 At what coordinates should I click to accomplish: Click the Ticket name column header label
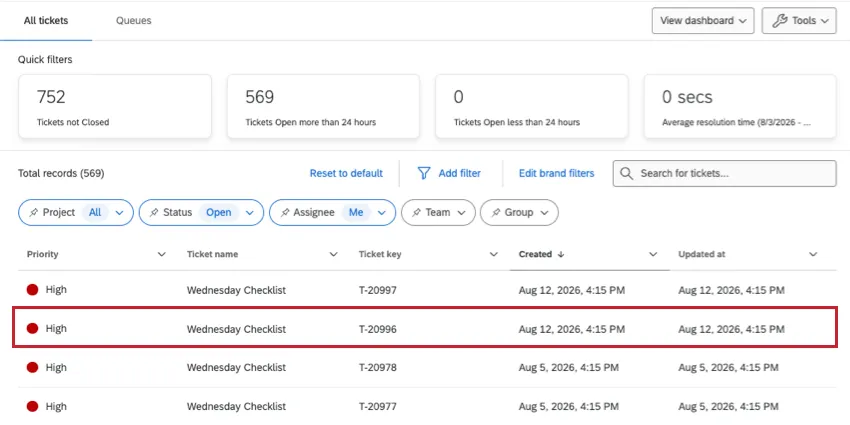(x=212, y=254)
